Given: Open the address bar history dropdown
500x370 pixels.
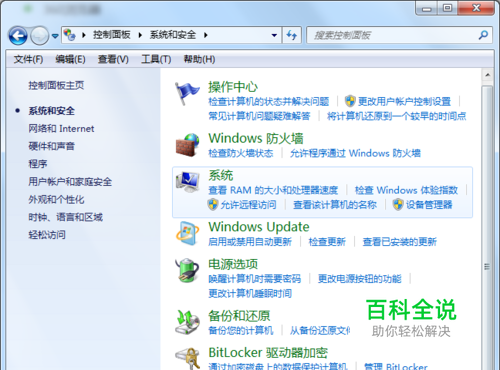Looking at the screenshot, I should (274, 35).
